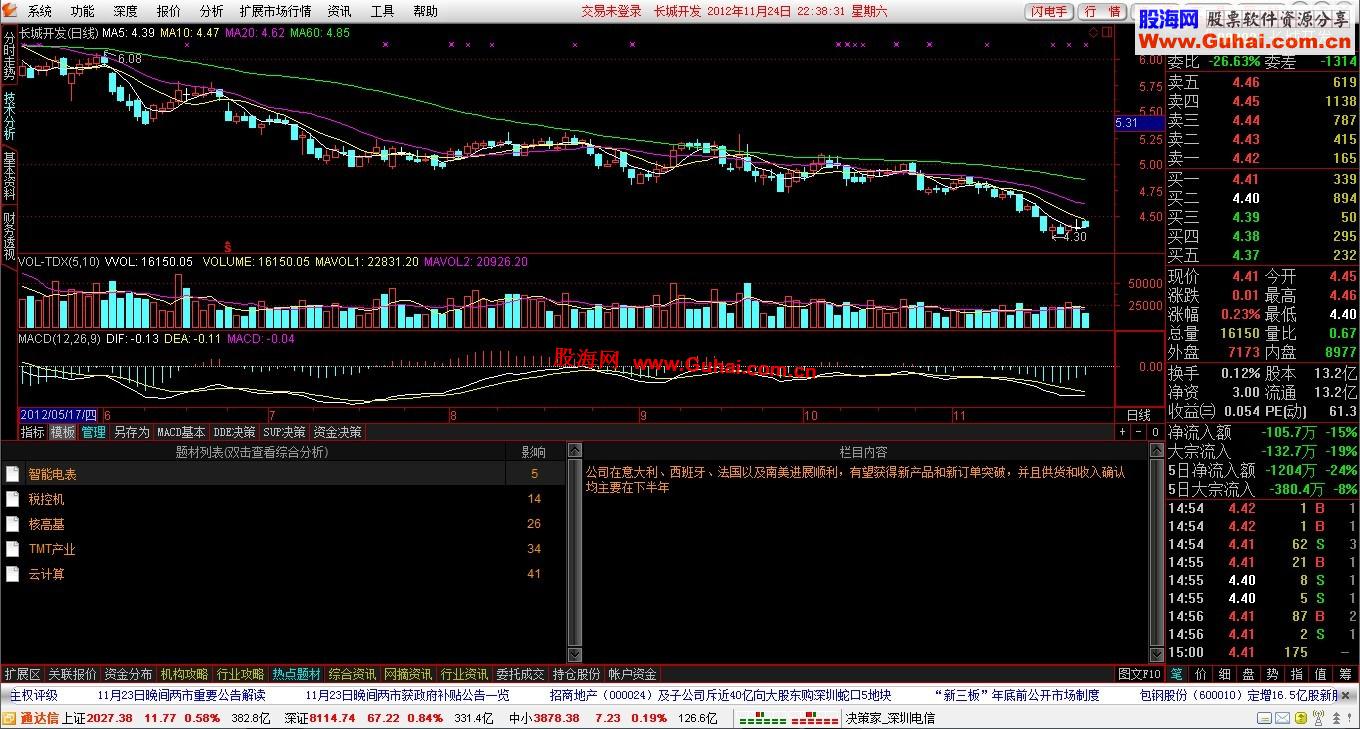Viewport: 1360px width, 729px height.
Task: Select 云计算 in the theme list
Action: (46, 574)
